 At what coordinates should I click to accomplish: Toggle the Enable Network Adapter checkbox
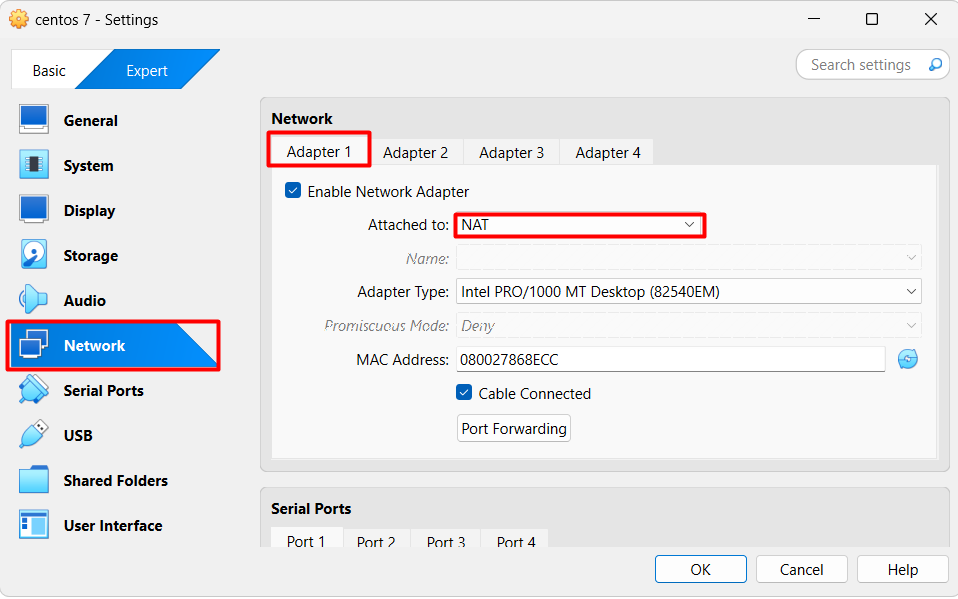pyautogui.click(x=293, y=191)
